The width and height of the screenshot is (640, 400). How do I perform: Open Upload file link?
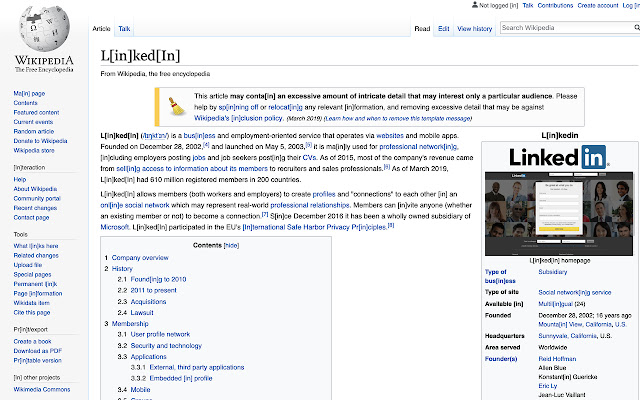[28, 265]
